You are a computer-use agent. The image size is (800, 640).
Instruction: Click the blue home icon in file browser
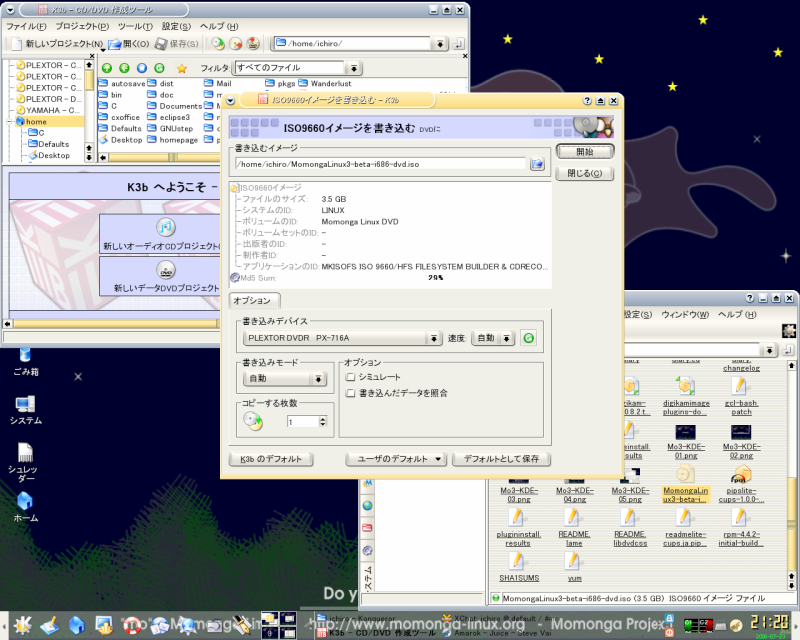tap(142, 68)
